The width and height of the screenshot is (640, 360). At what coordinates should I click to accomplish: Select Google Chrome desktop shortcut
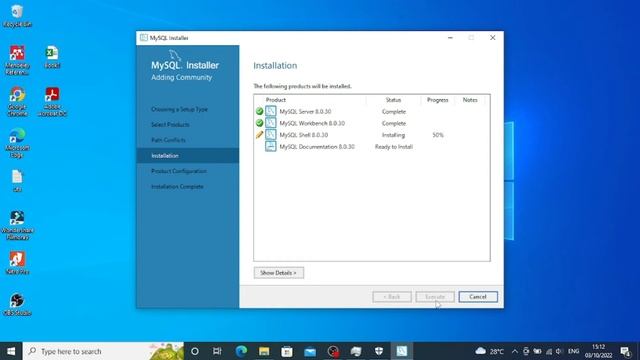(17, 102)
